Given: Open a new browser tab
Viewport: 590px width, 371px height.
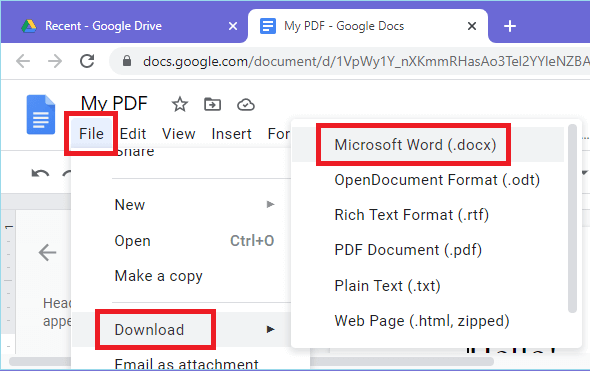Looking at the screenshot, I should tap(509, 26).
